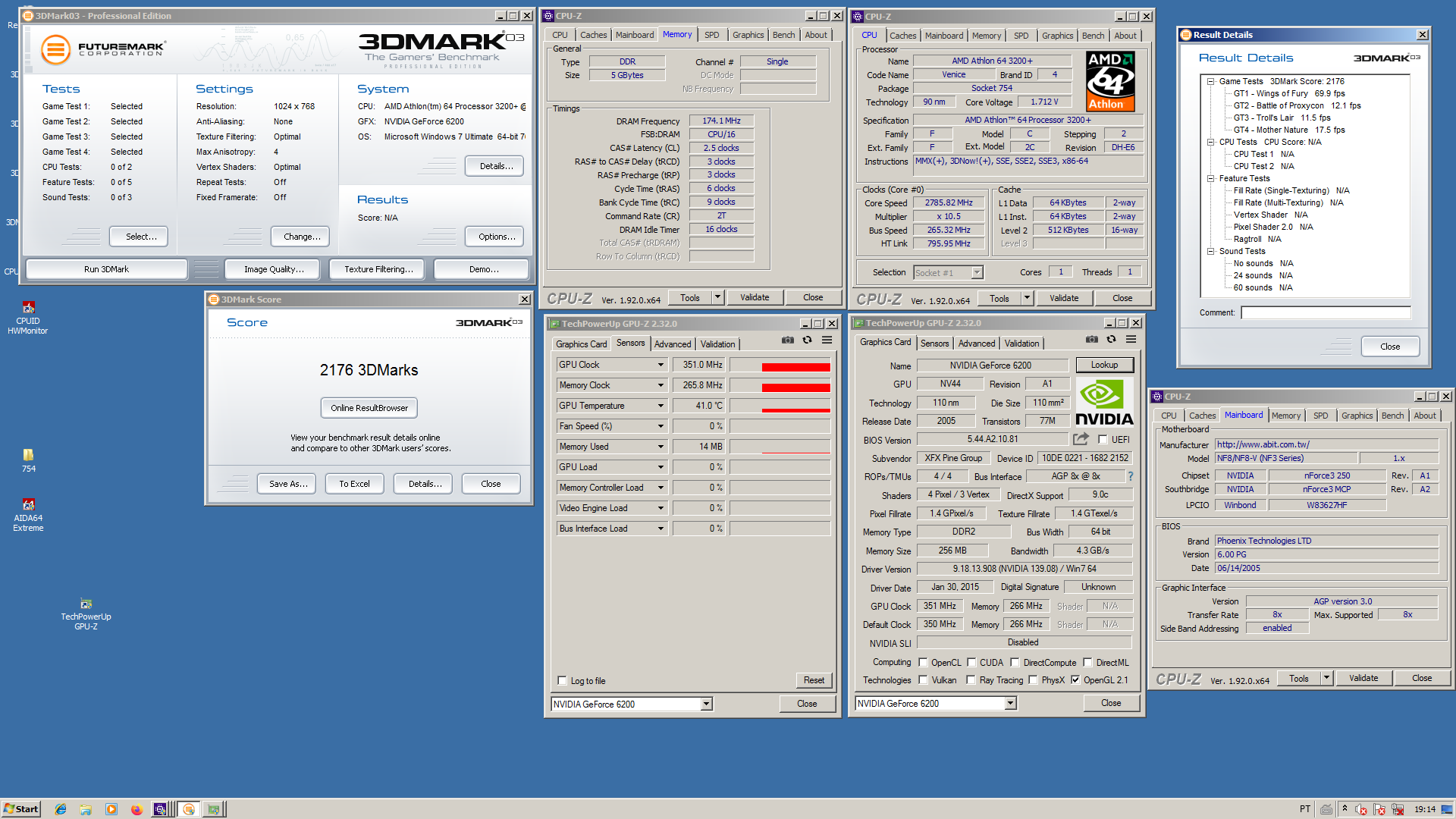The width and height of the screenshot is (1456, 819).
Task: Click the BIOS export share icon
Action: click(1081, 439)
